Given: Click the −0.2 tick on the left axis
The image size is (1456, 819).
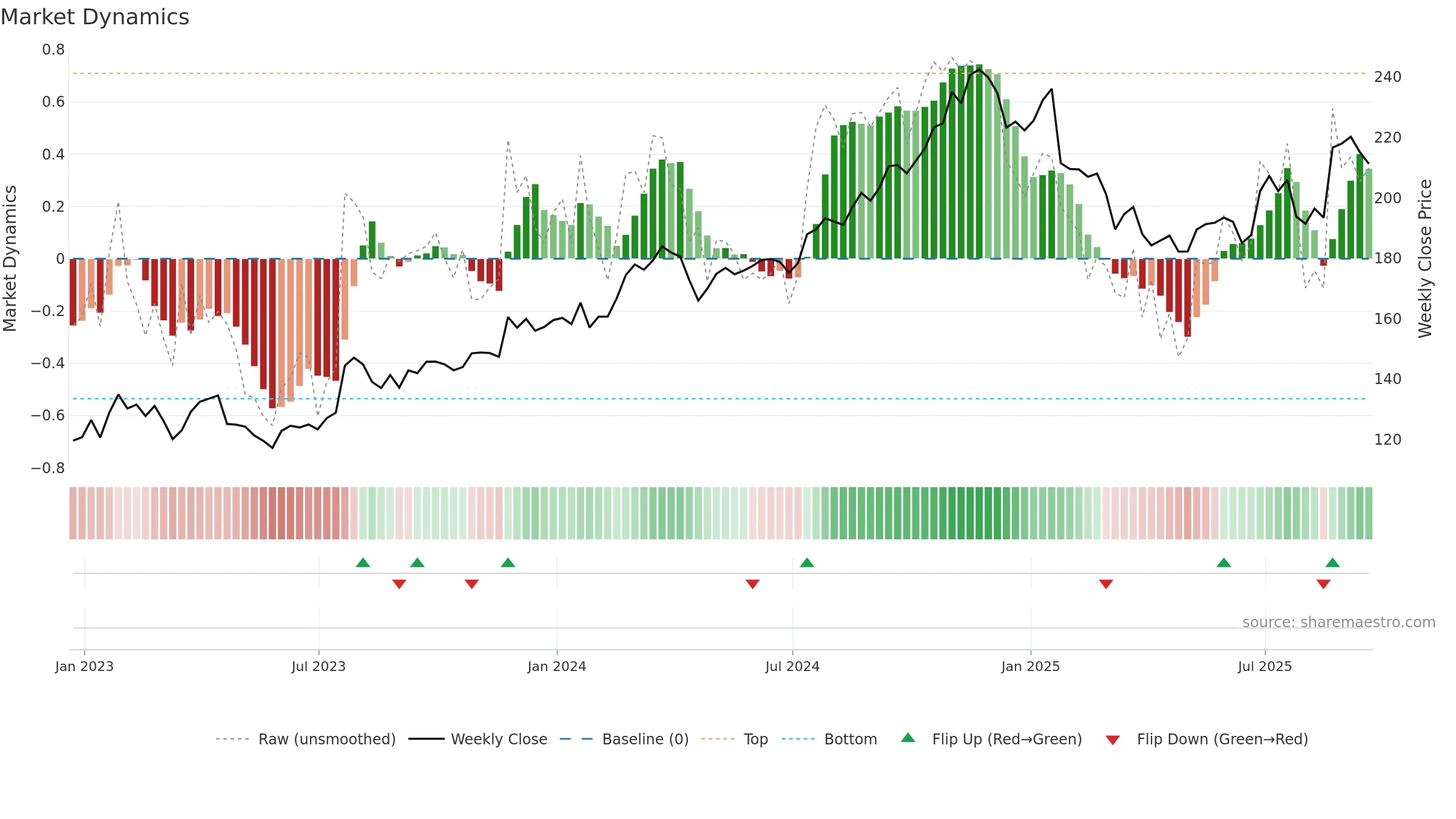Looking at the screenshot, I should coord(48,311).
